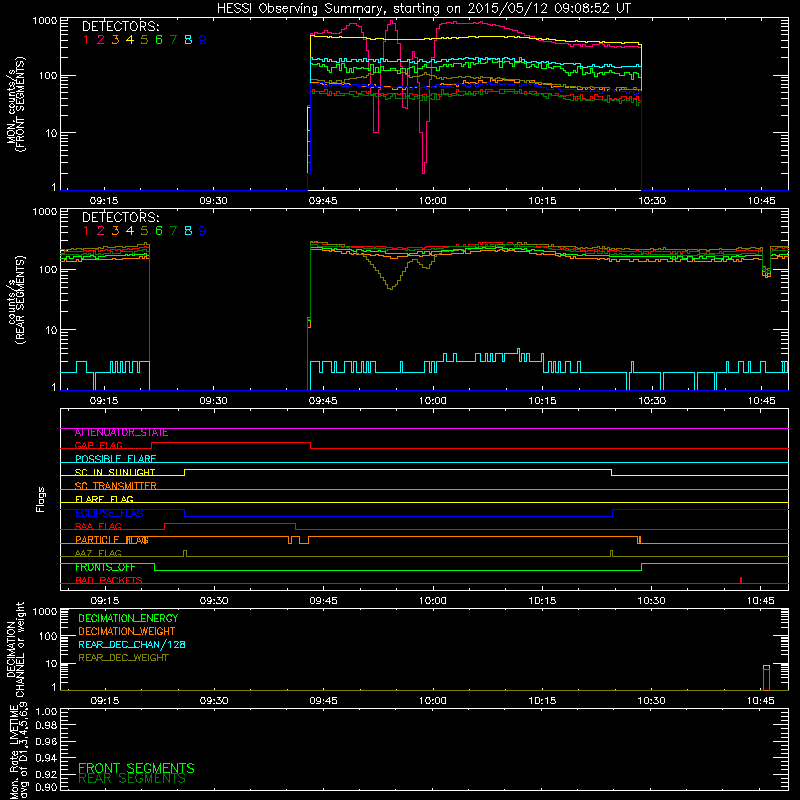The image size is (800, 800).
Task: Select detector 7 in the front segments legend
Action: pyautogui.click(x=173, y=40)
